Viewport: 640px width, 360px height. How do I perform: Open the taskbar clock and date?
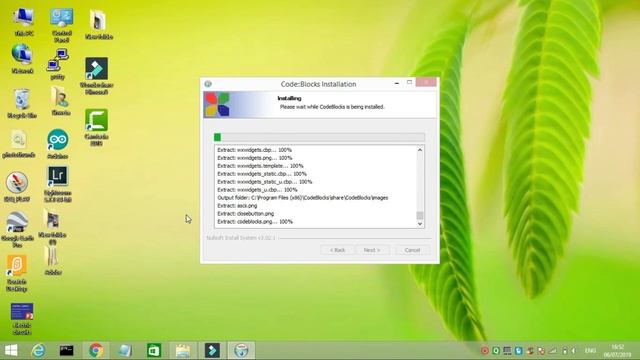point(618,351)
